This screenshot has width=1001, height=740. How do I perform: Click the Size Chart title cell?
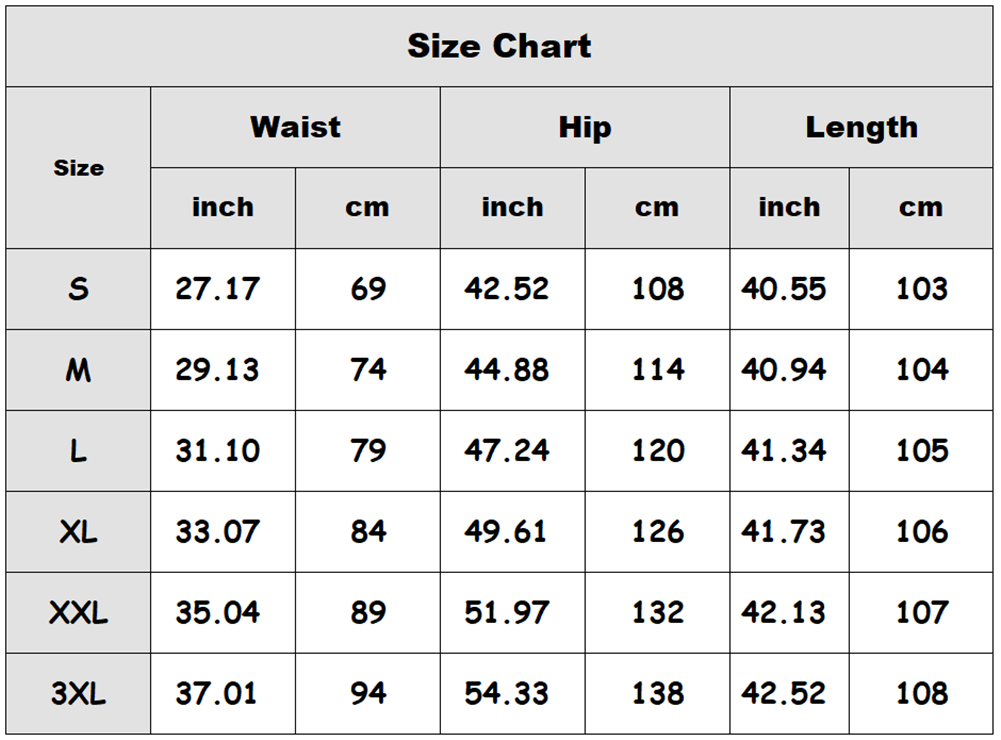pos(499,46)
